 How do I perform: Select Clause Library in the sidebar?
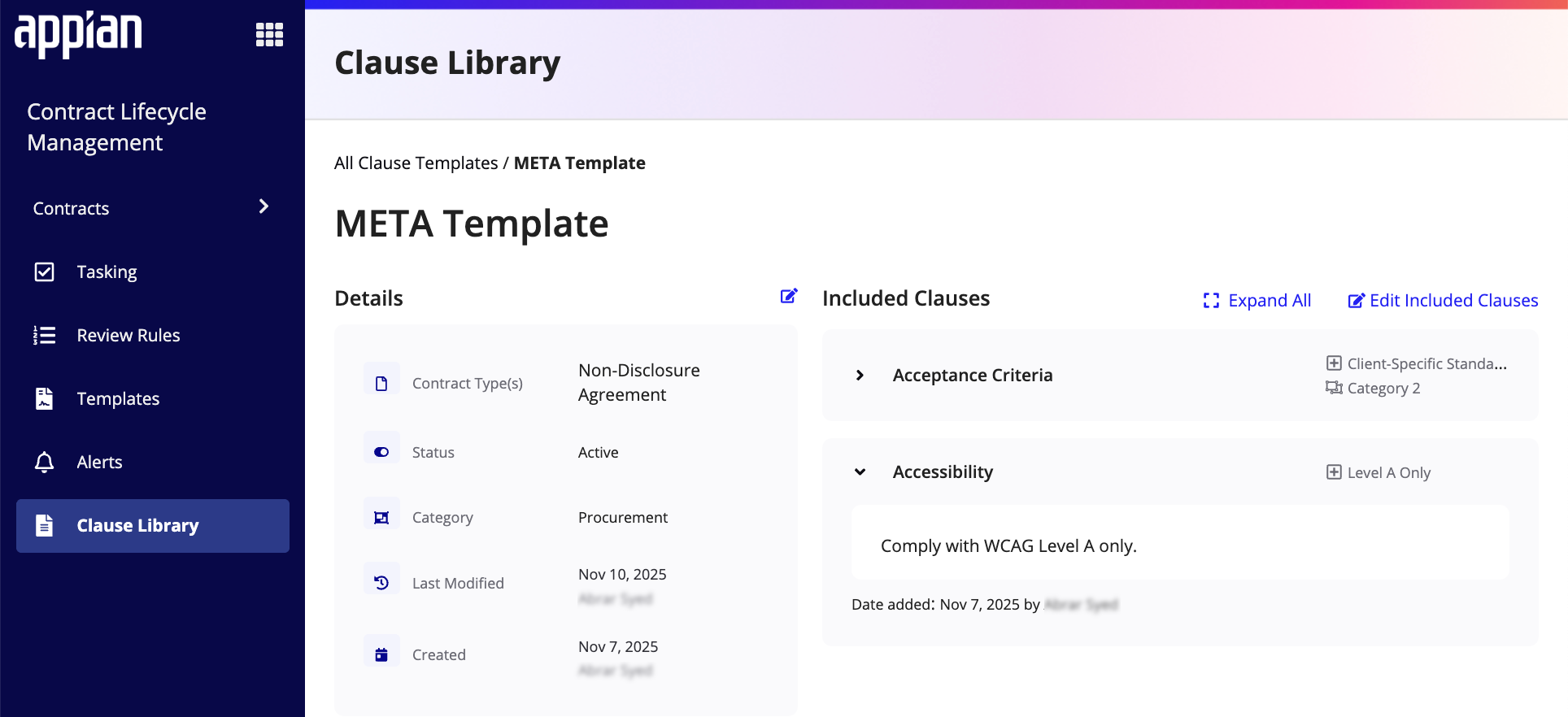pos(153,525)
